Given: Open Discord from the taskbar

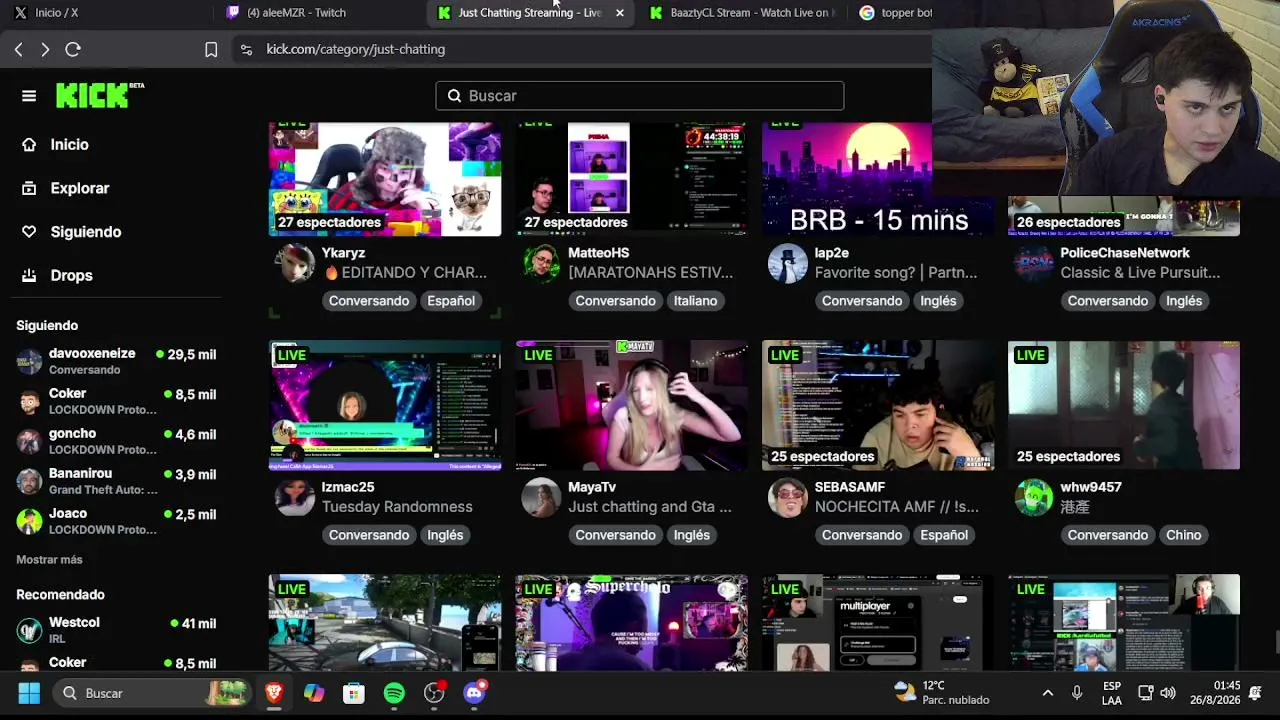Looking at the screenshot, I should click(474, 693).
